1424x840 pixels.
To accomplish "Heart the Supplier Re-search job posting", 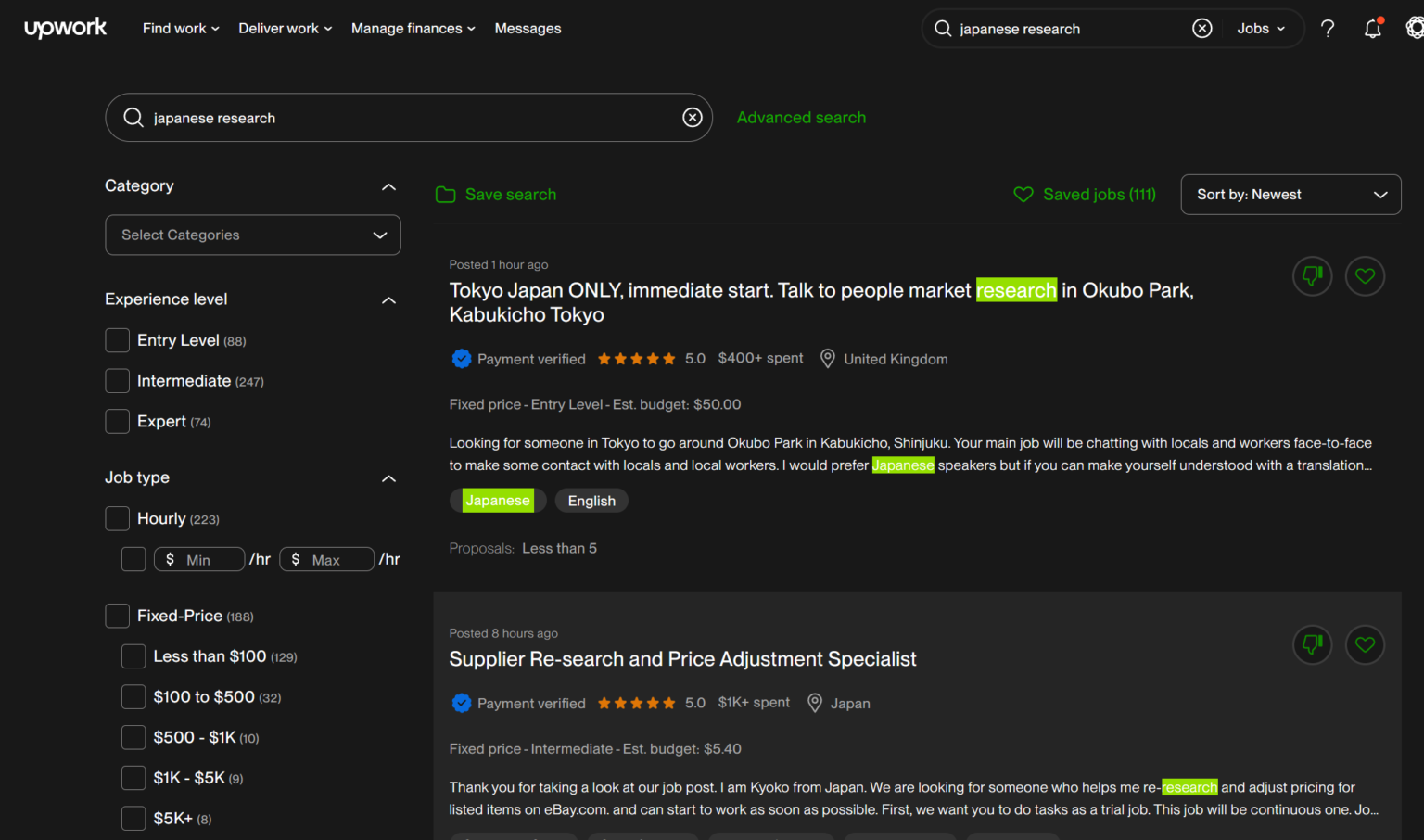I will 1365,644.
